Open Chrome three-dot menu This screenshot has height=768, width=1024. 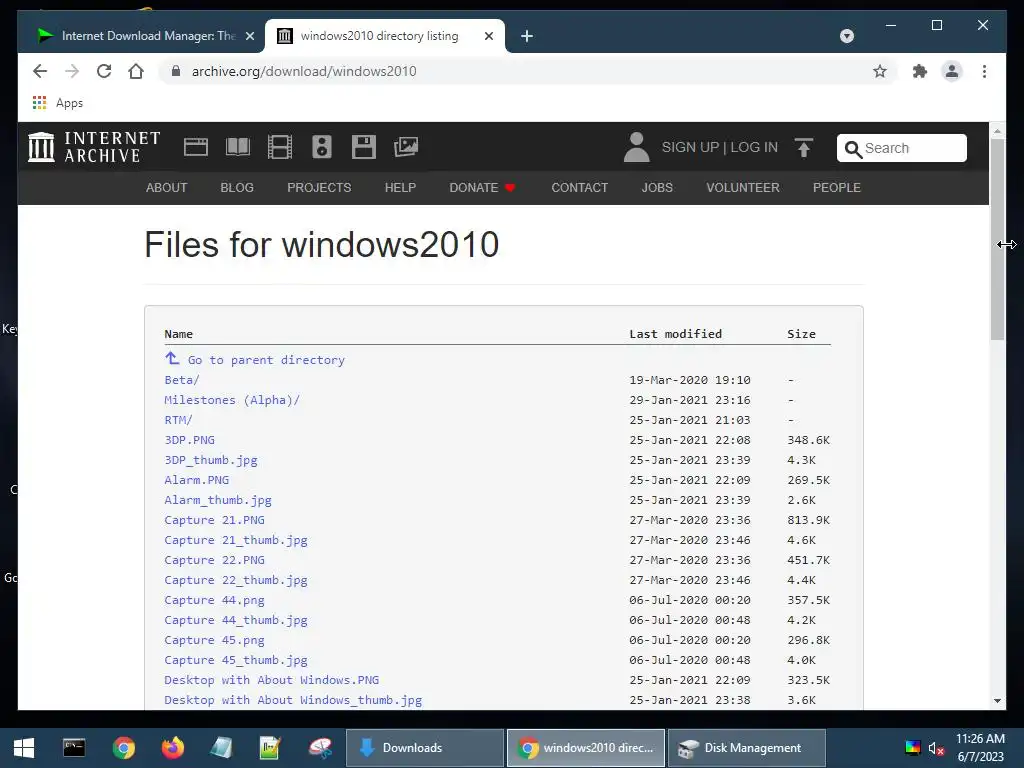tap(984, 71)
